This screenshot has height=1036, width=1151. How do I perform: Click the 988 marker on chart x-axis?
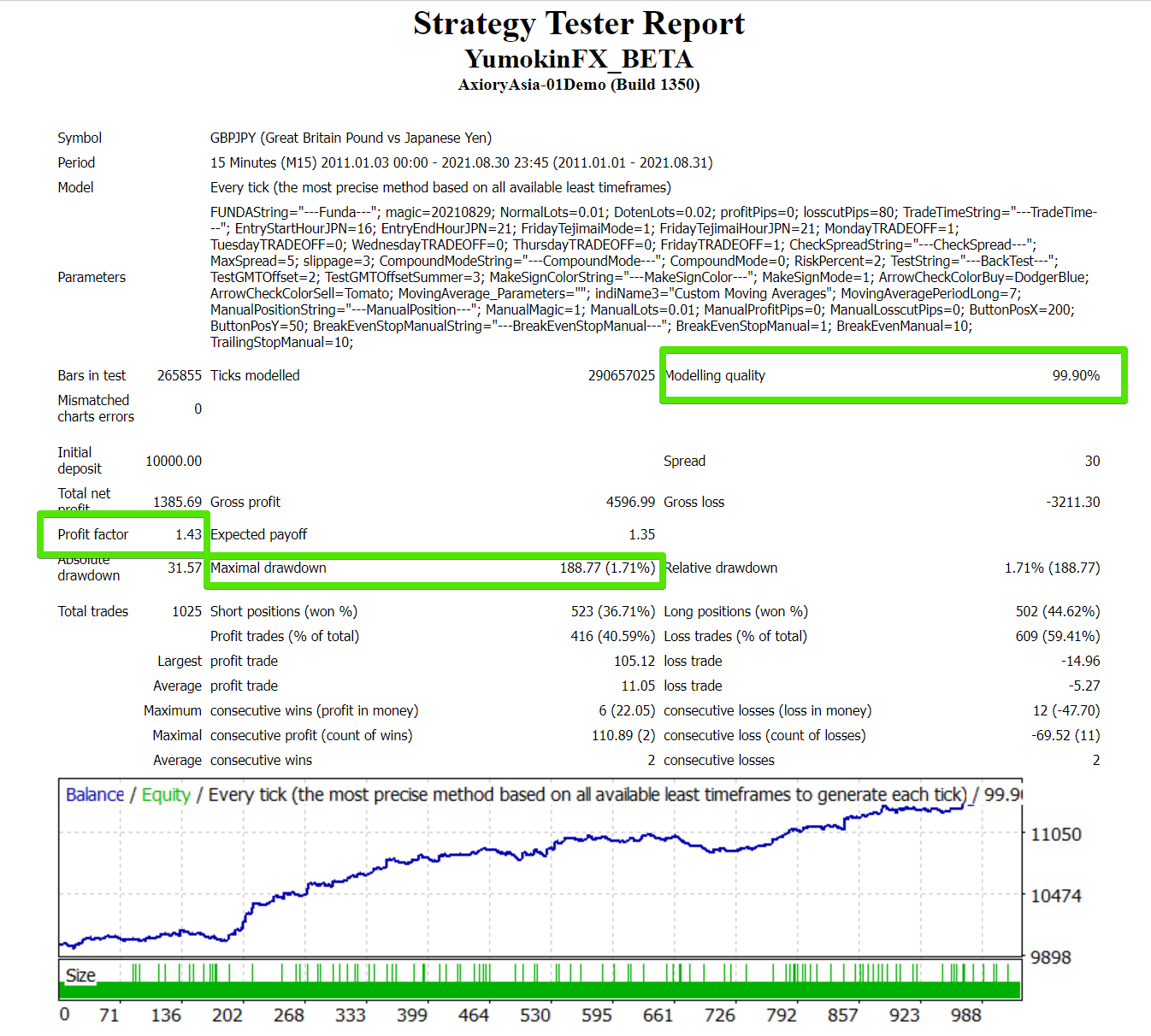[965, 1015]
